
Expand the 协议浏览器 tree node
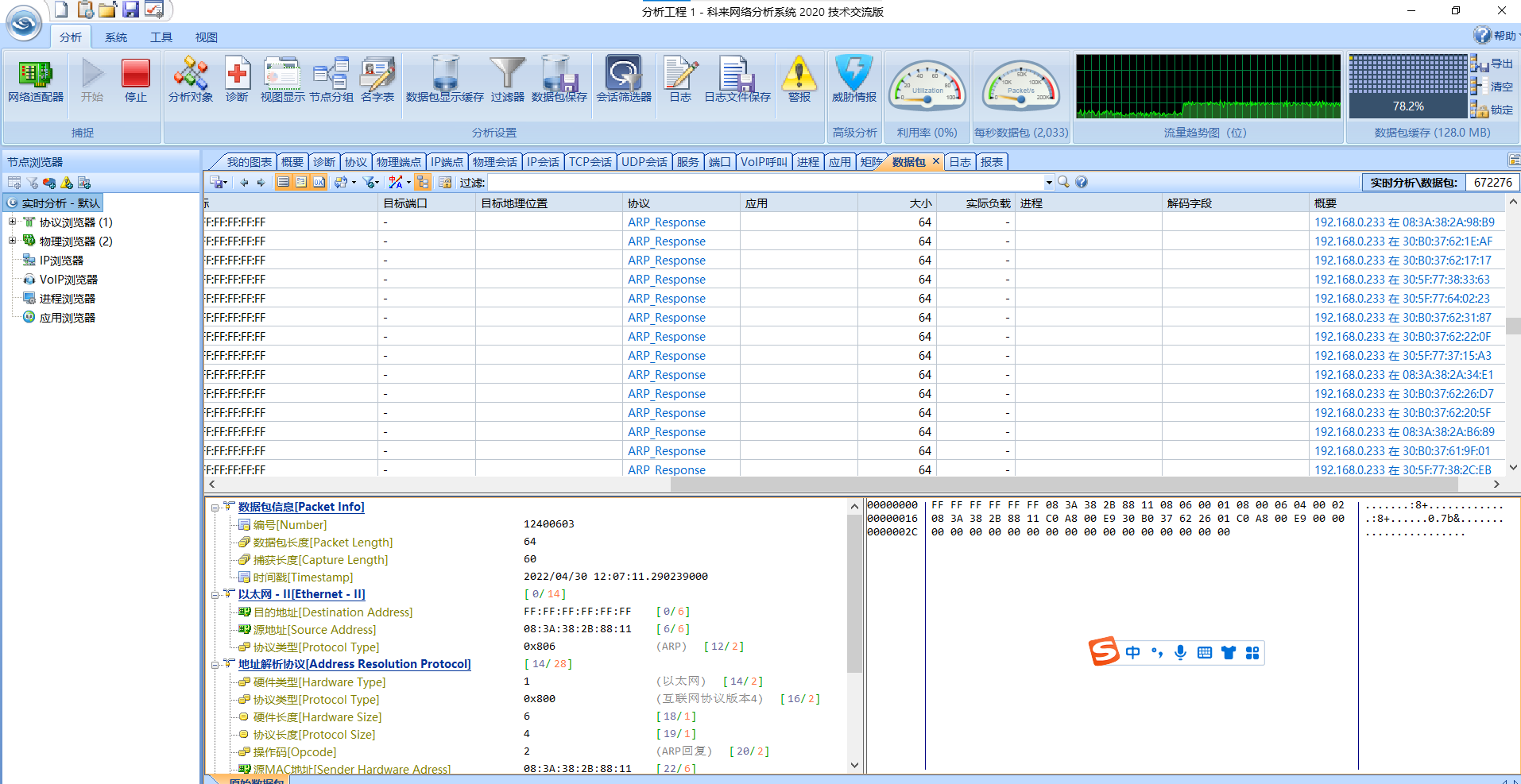(12, 222)
